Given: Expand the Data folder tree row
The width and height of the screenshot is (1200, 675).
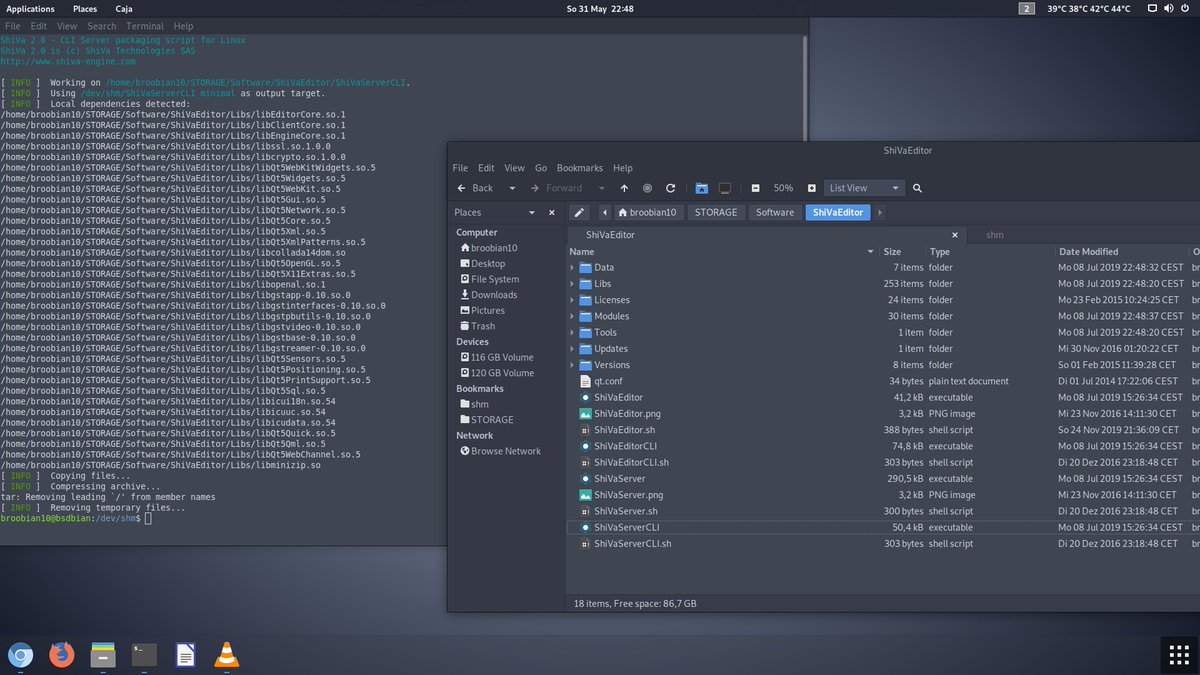Looking at the screenshot, I should (x=572, y=268).
